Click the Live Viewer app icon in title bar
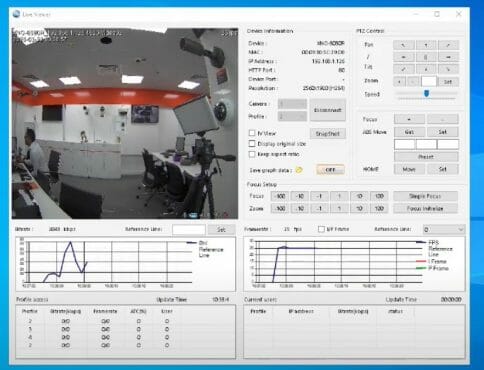The image size is (484, 370). click(16, 14)
